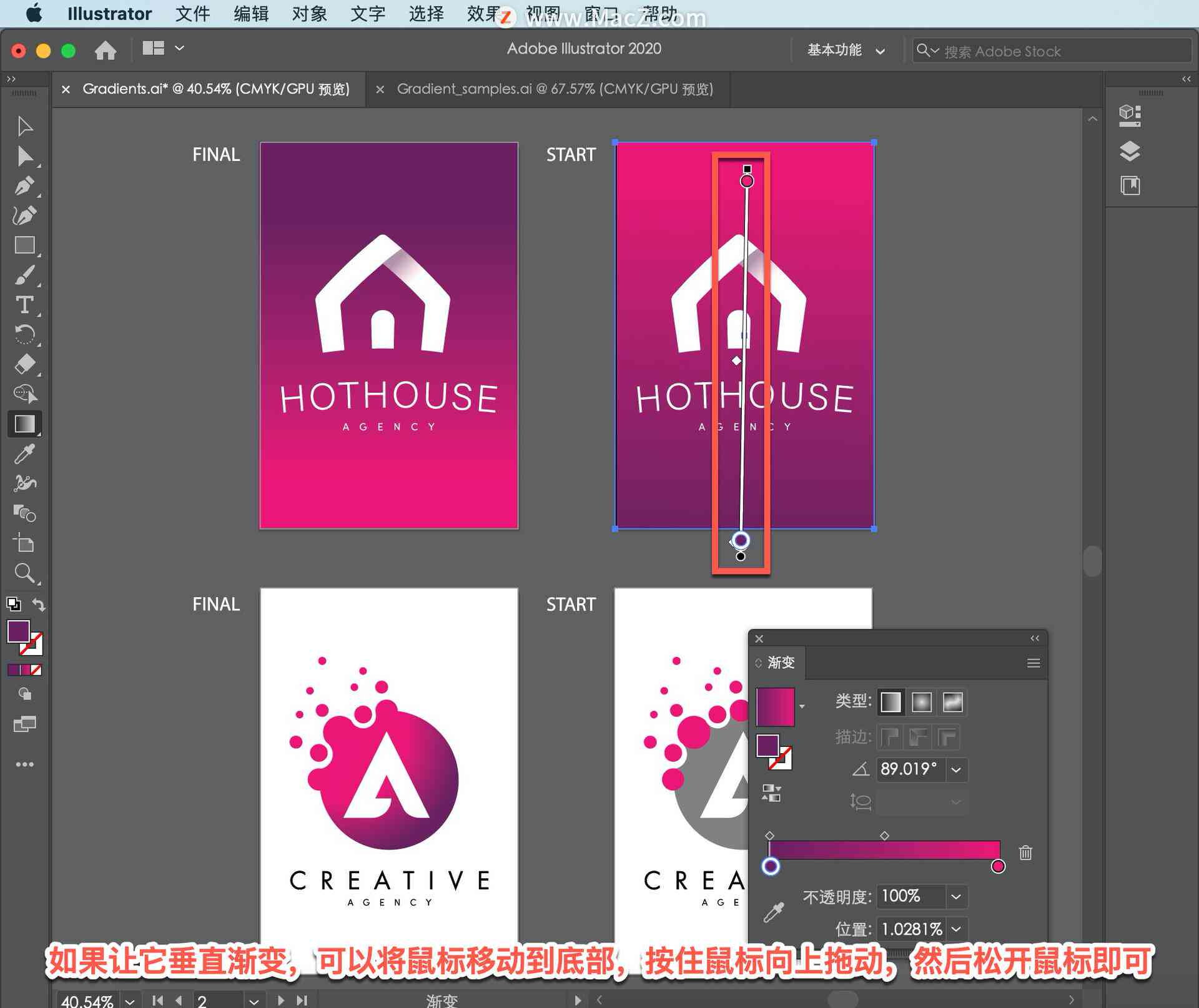The image size is (1199, 1008).
Task: Open the Illustrator app menu
Action: click(x=109, y=14)
